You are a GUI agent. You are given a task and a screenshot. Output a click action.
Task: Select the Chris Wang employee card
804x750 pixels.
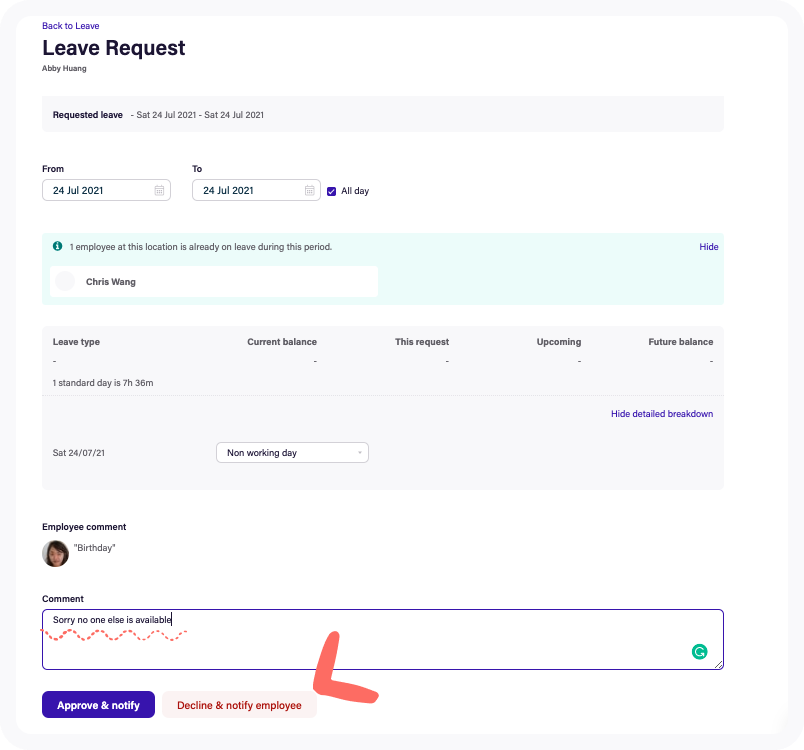[x=213, y=281]
